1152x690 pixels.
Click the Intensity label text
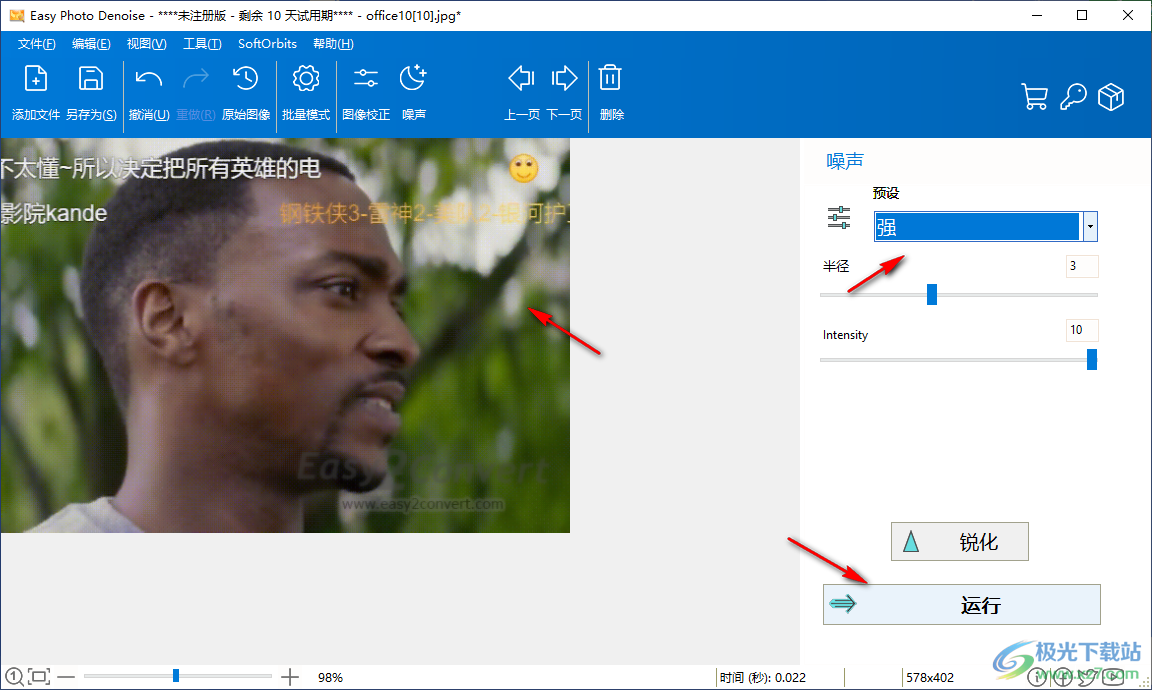845,335
